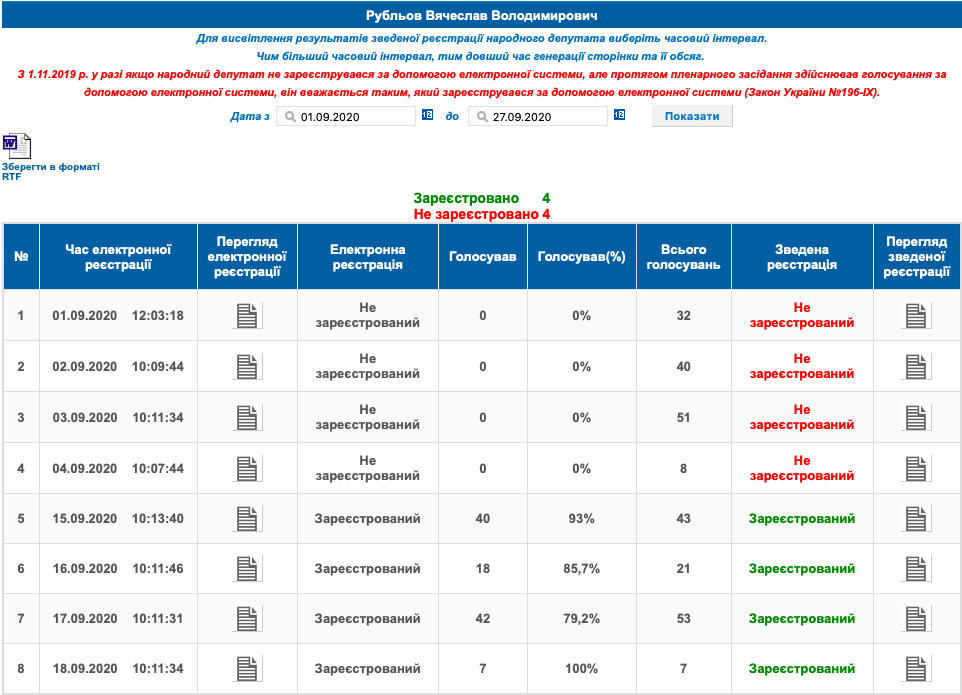Focus the start date field 01.09.2020
962x695 pixels.
352,117
